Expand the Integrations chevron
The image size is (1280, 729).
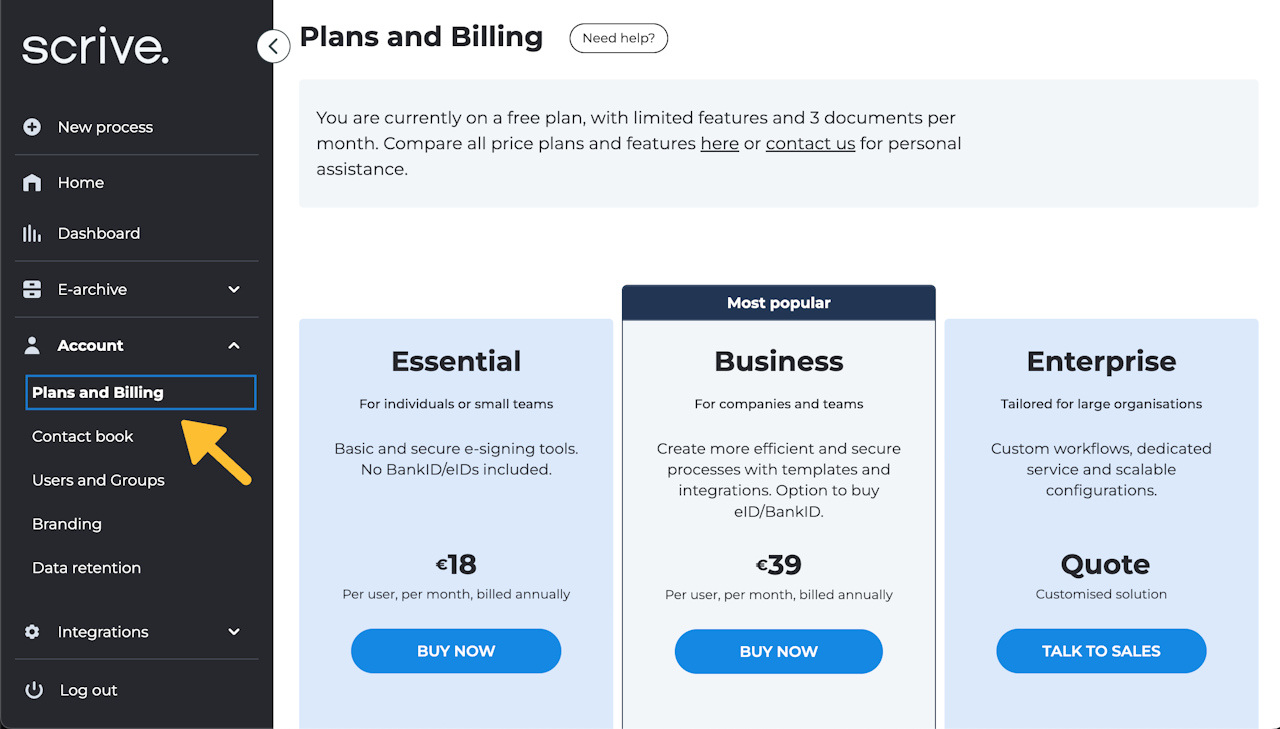(234, 632)
